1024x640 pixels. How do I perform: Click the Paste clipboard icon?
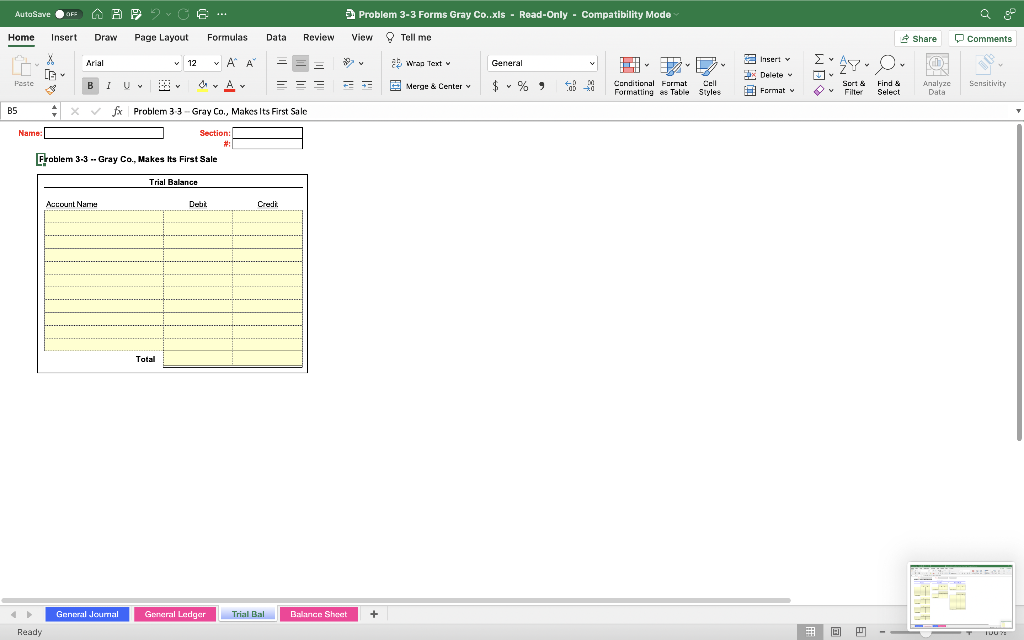(x=22, y=66)
